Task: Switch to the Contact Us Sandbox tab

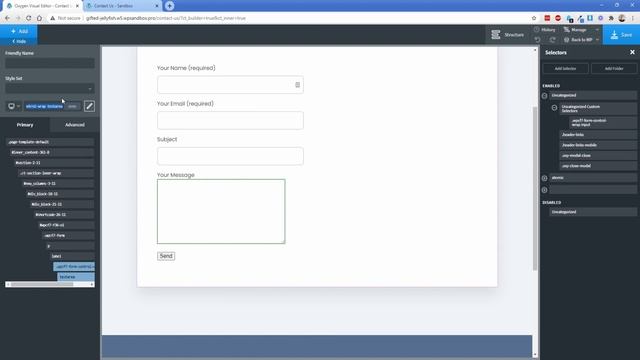Action: click(x=122, y=6)
